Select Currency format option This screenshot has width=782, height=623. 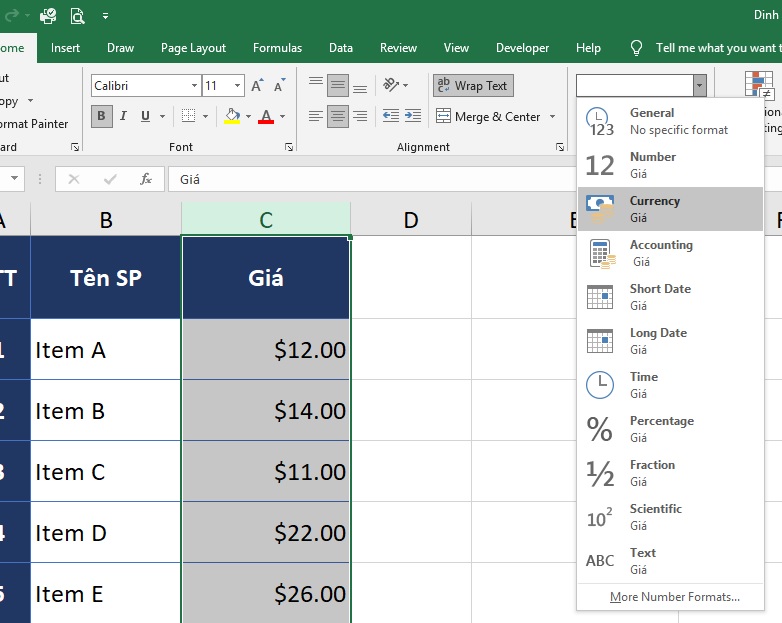pos(670,209)
